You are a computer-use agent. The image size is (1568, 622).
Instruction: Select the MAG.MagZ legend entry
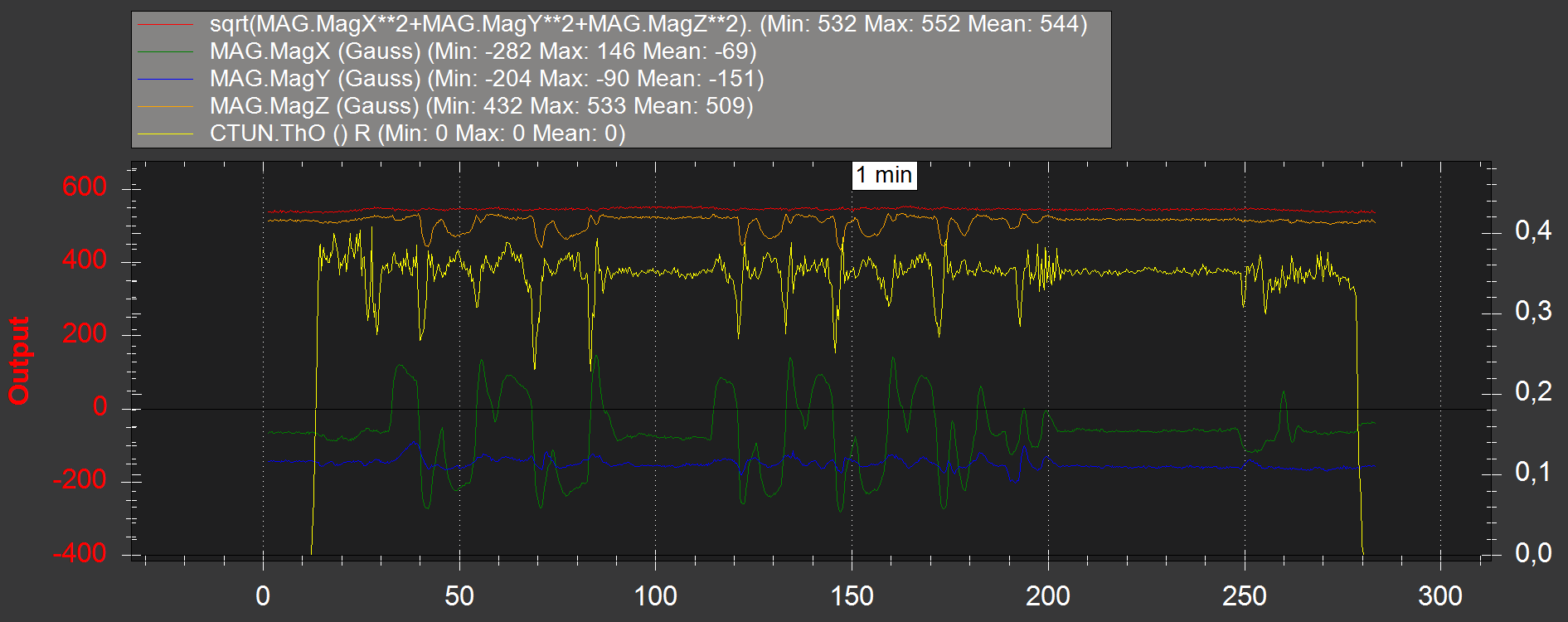[445, 106]
